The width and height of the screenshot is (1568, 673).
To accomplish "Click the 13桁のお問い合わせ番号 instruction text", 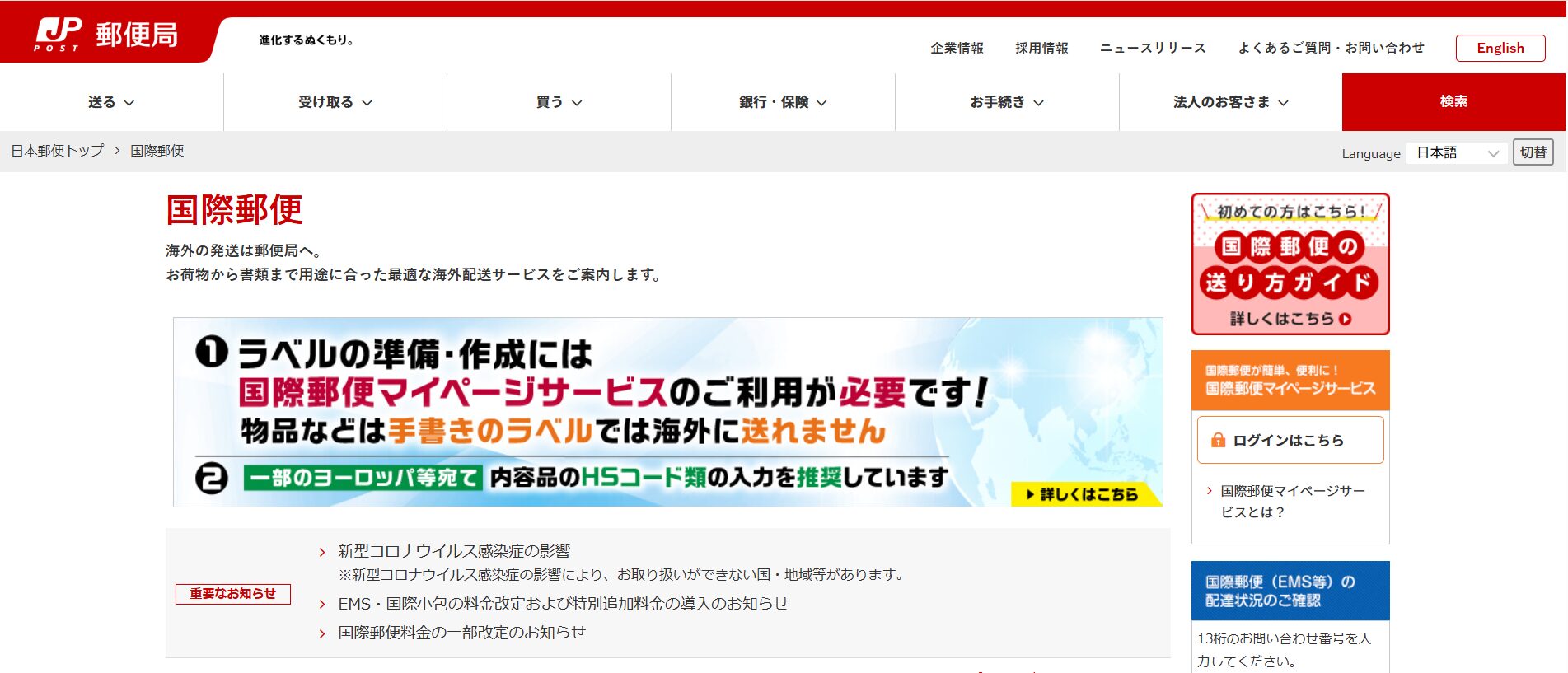I will point(1284,649).
